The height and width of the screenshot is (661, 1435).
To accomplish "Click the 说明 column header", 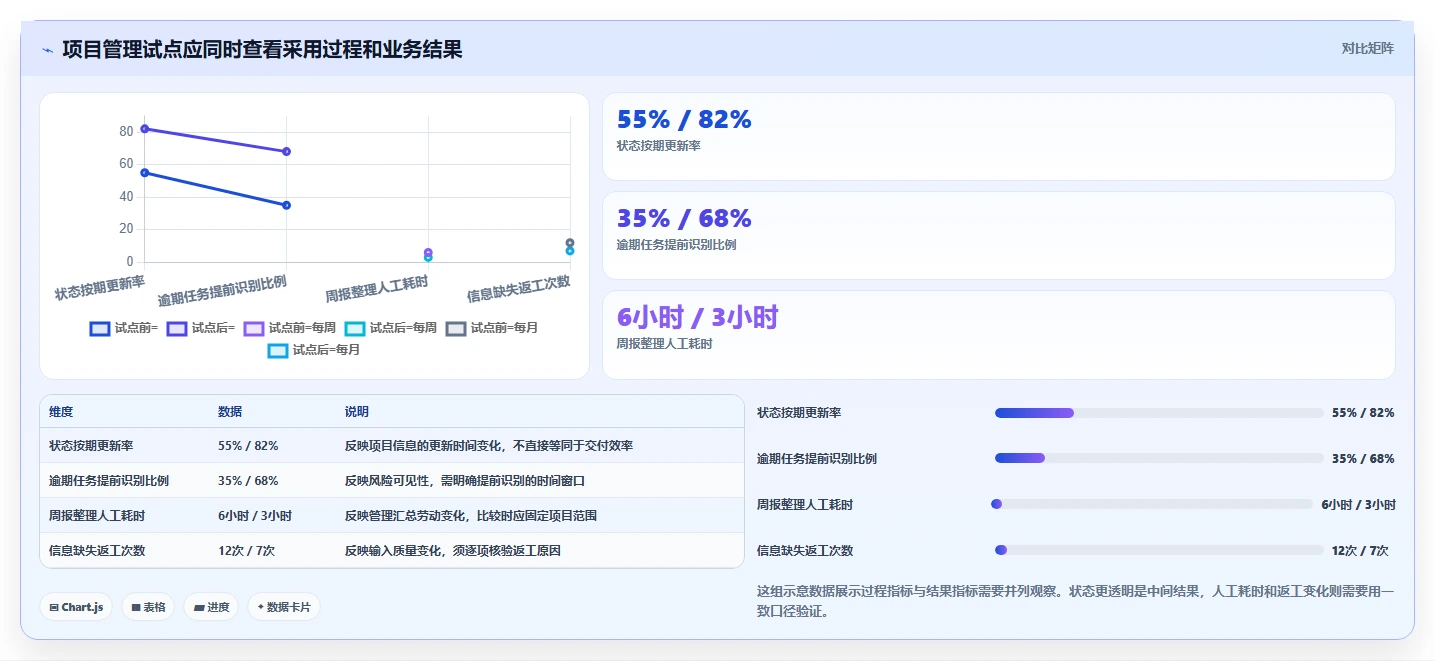I will (357, 412).
